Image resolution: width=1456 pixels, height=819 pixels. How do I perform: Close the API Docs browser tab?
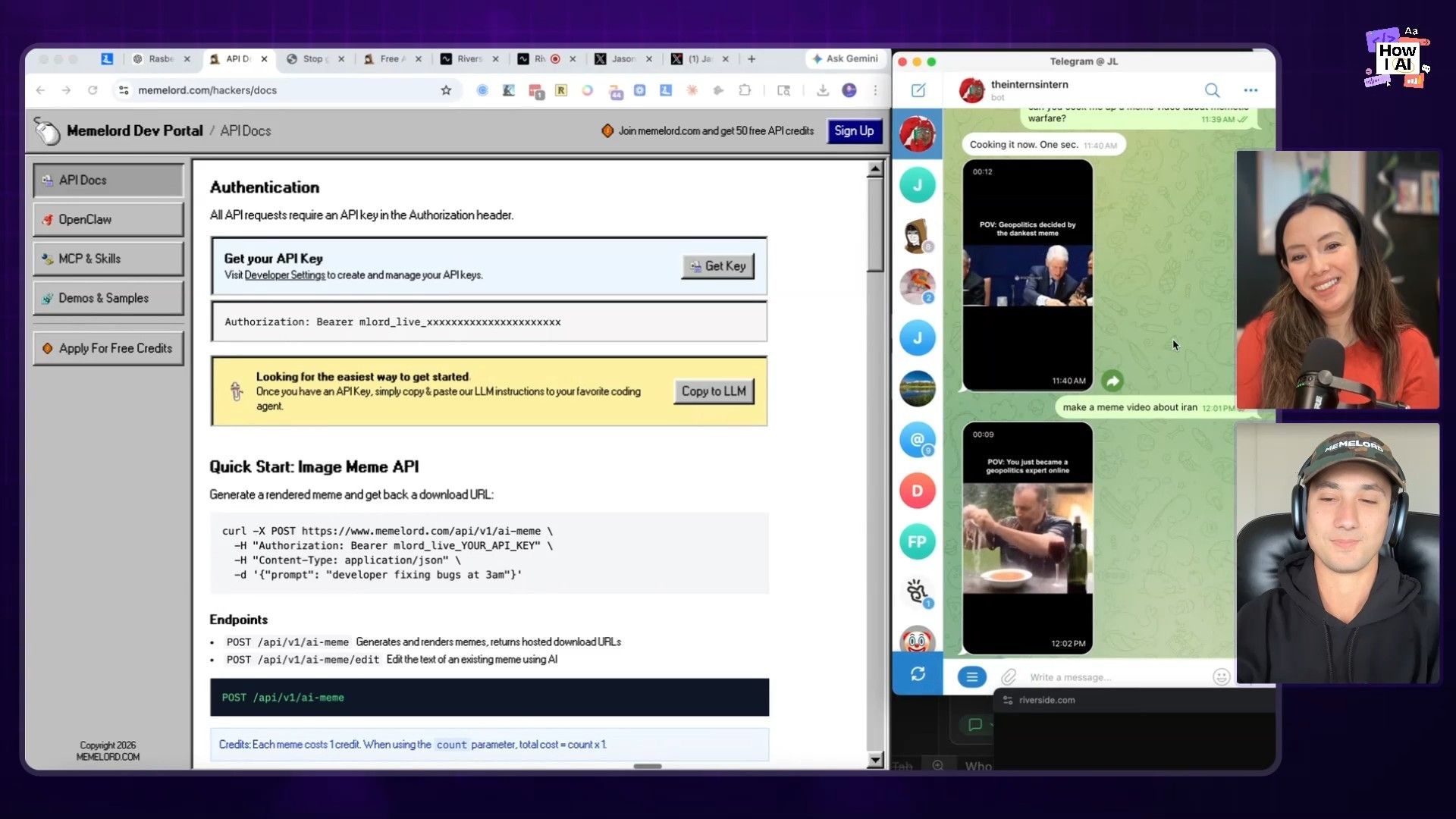pos(264,58)
